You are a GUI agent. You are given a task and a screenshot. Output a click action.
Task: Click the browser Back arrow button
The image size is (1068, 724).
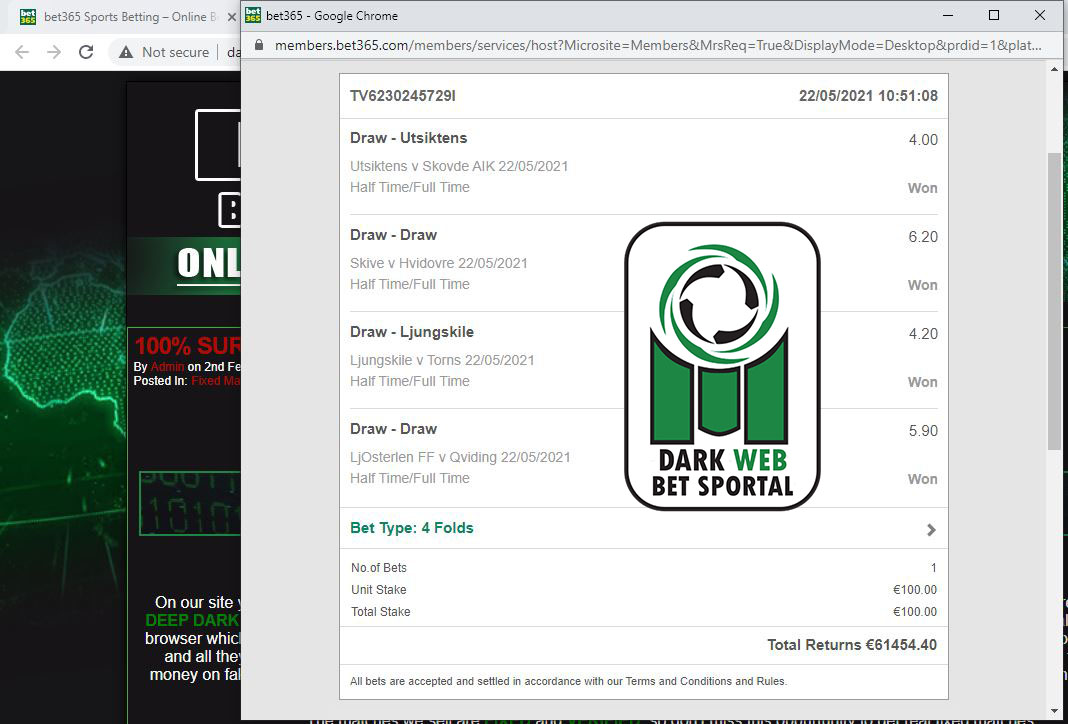click(22, 52)
